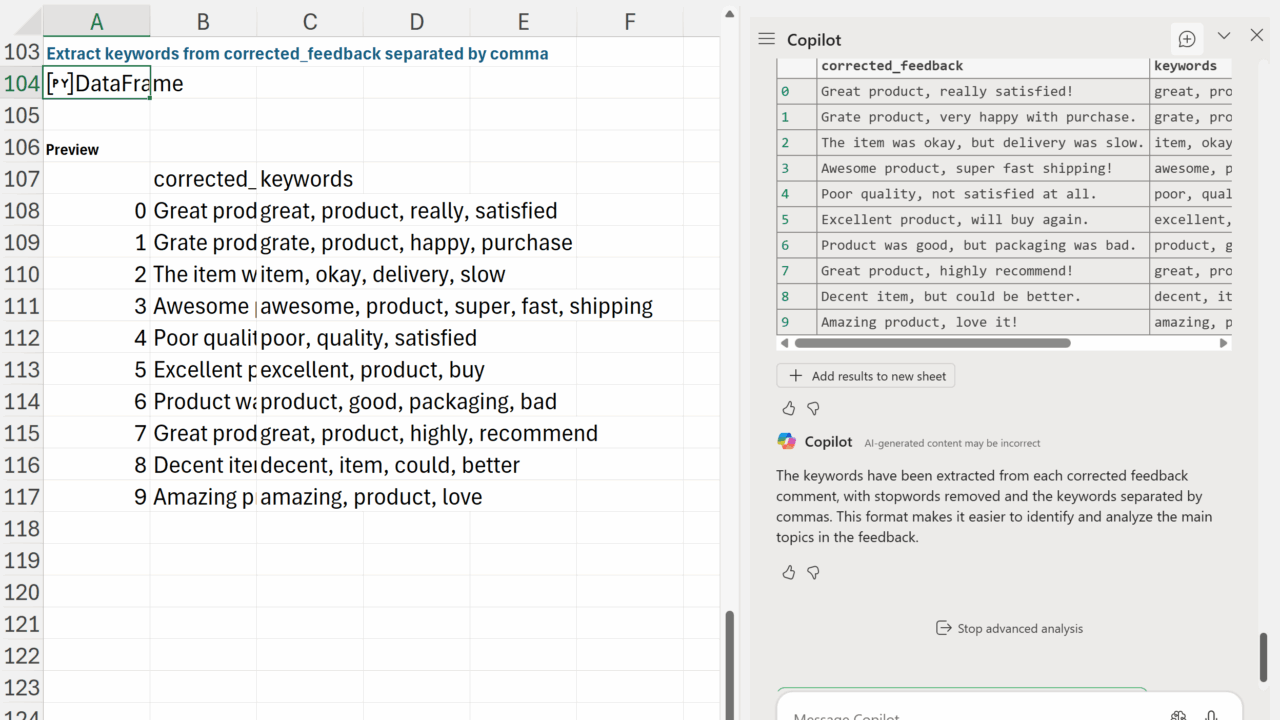Like the keywords summary response
The width and height of the screenshot is (1280, 720).
[789, 572]
